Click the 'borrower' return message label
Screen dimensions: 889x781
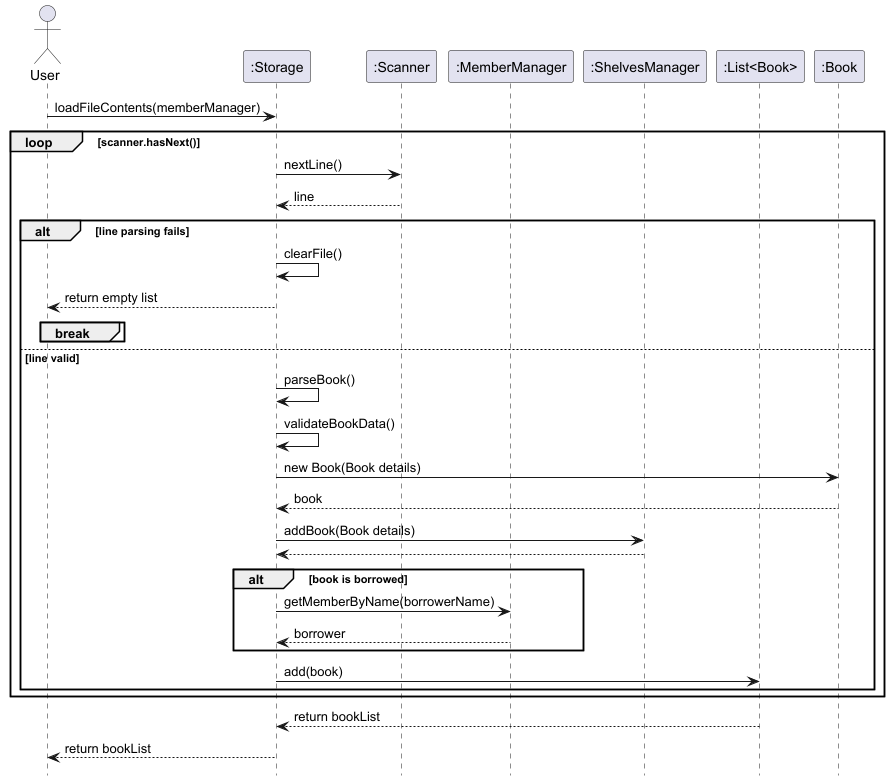click(x=319, y=634)
